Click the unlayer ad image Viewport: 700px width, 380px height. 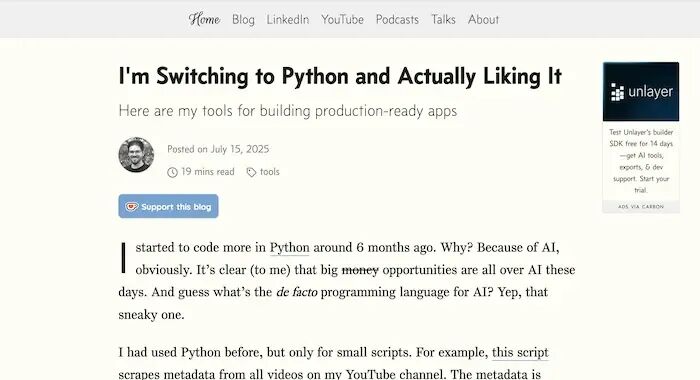point(641,92)
